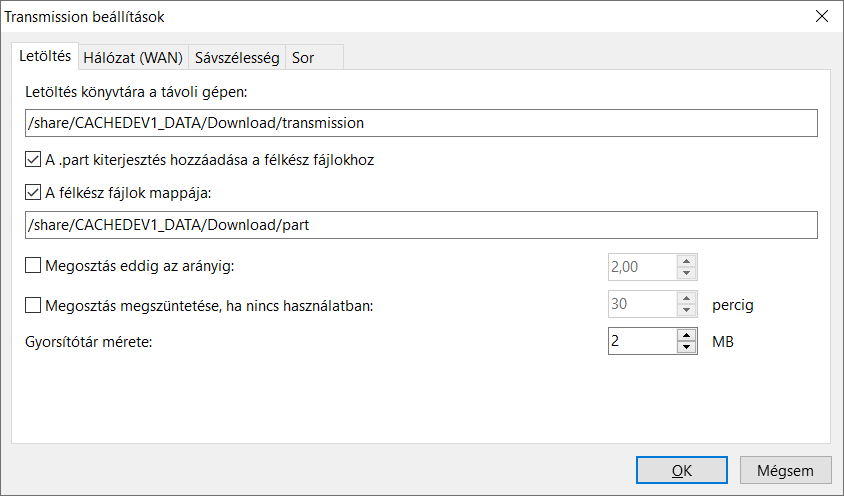The image size is (844, 496).
Task: Select the Letöltés tab
Action: [45, 55]
